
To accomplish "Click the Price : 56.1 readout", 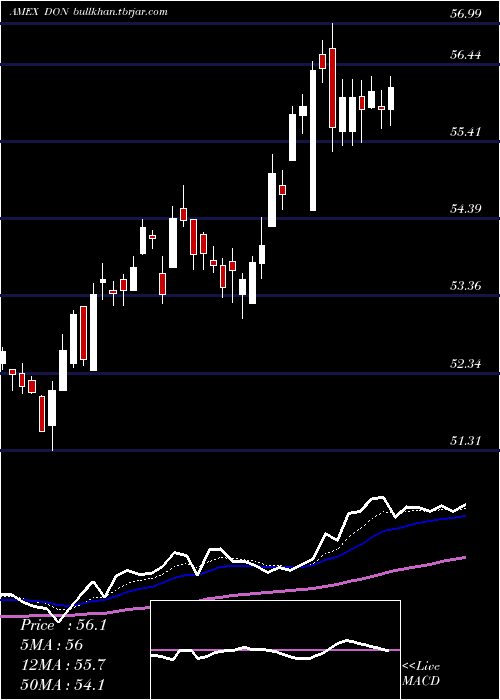I will pyautogui.click(x=63, y=625).
